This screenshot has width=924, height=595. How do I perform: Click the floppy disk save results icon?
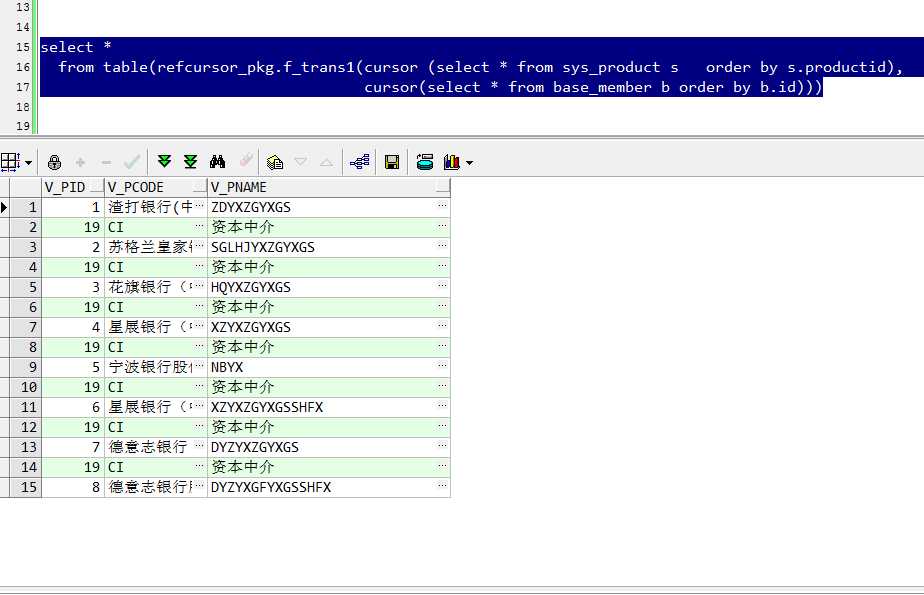point(392,162)
